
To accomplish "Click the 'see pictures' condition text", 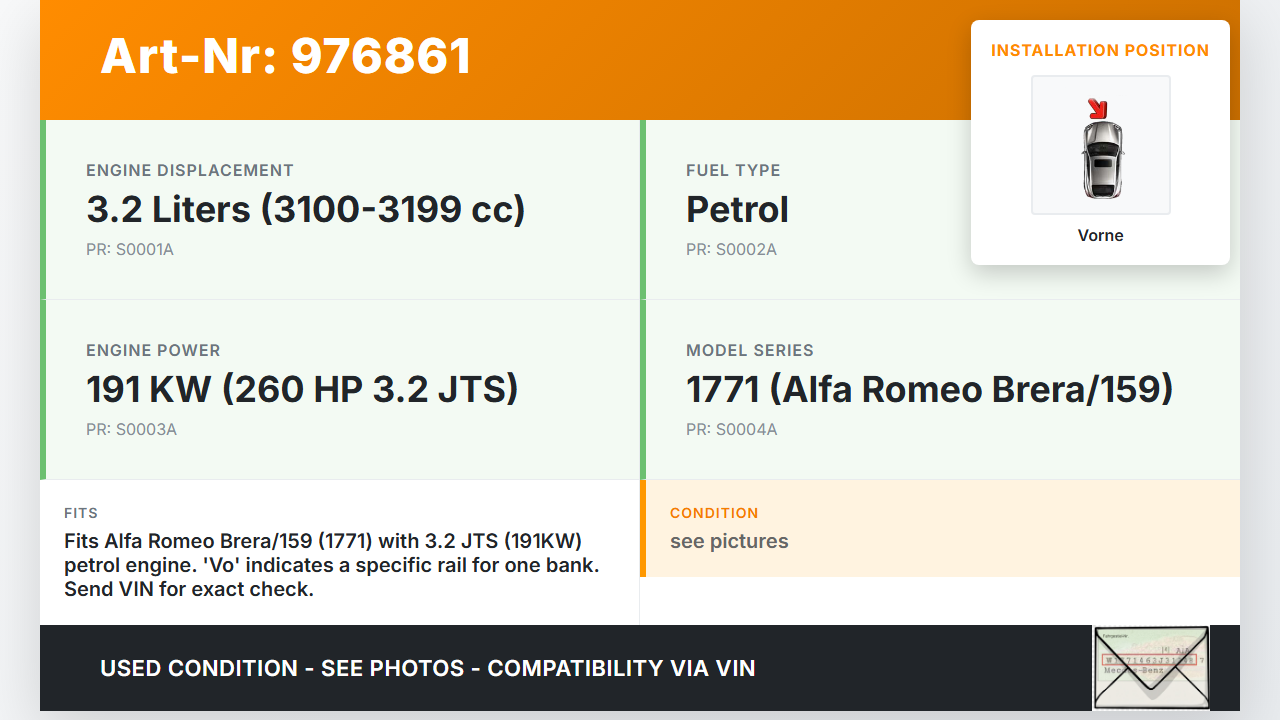I will coord(729,541).
